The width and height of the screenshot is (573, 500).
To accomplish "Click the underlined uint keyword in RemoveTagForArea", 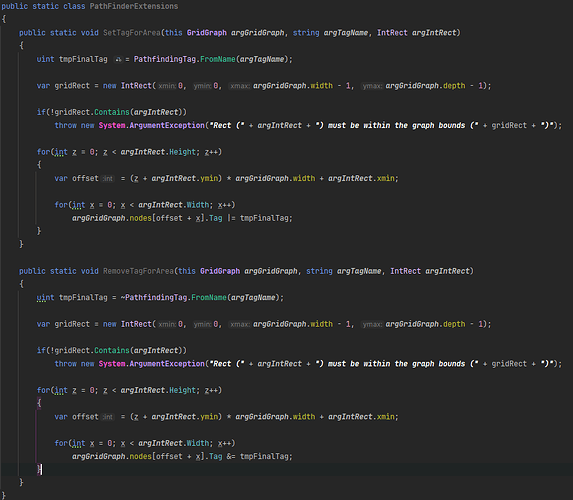I will 45,298.
